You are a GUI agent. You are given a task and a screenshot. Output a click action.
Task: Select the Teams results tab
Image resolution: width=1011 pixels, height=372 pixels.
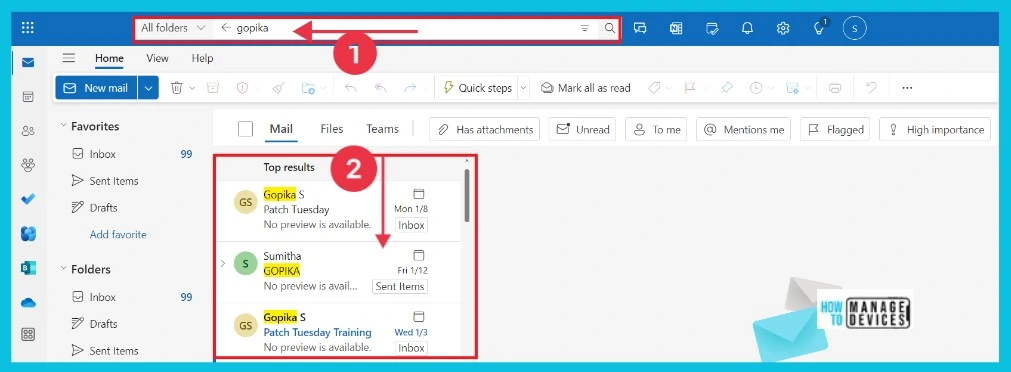tap(382, 129)
